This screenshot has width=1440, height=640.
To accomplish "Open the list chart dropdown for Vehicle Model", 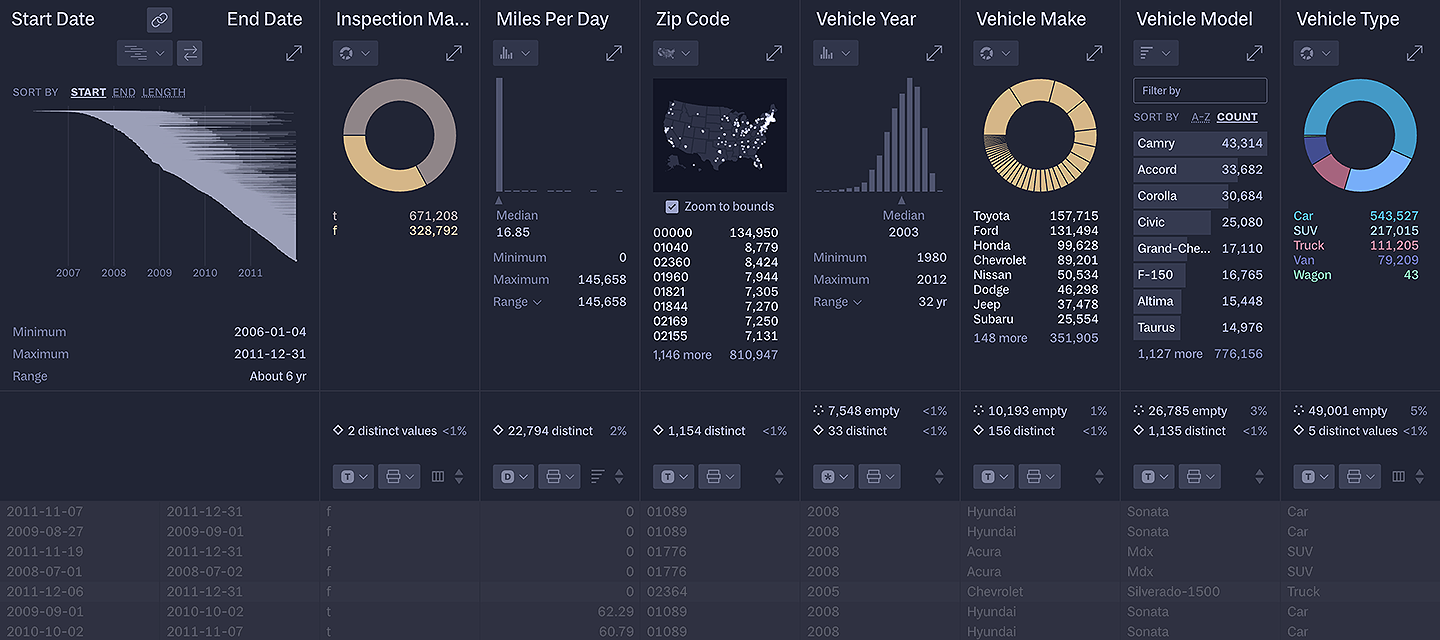I will click(x=1155, y=52).
